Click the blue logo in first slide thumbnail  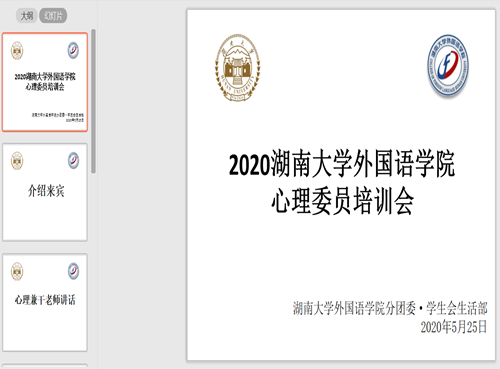pyautogui.click(x=73, y=50)
